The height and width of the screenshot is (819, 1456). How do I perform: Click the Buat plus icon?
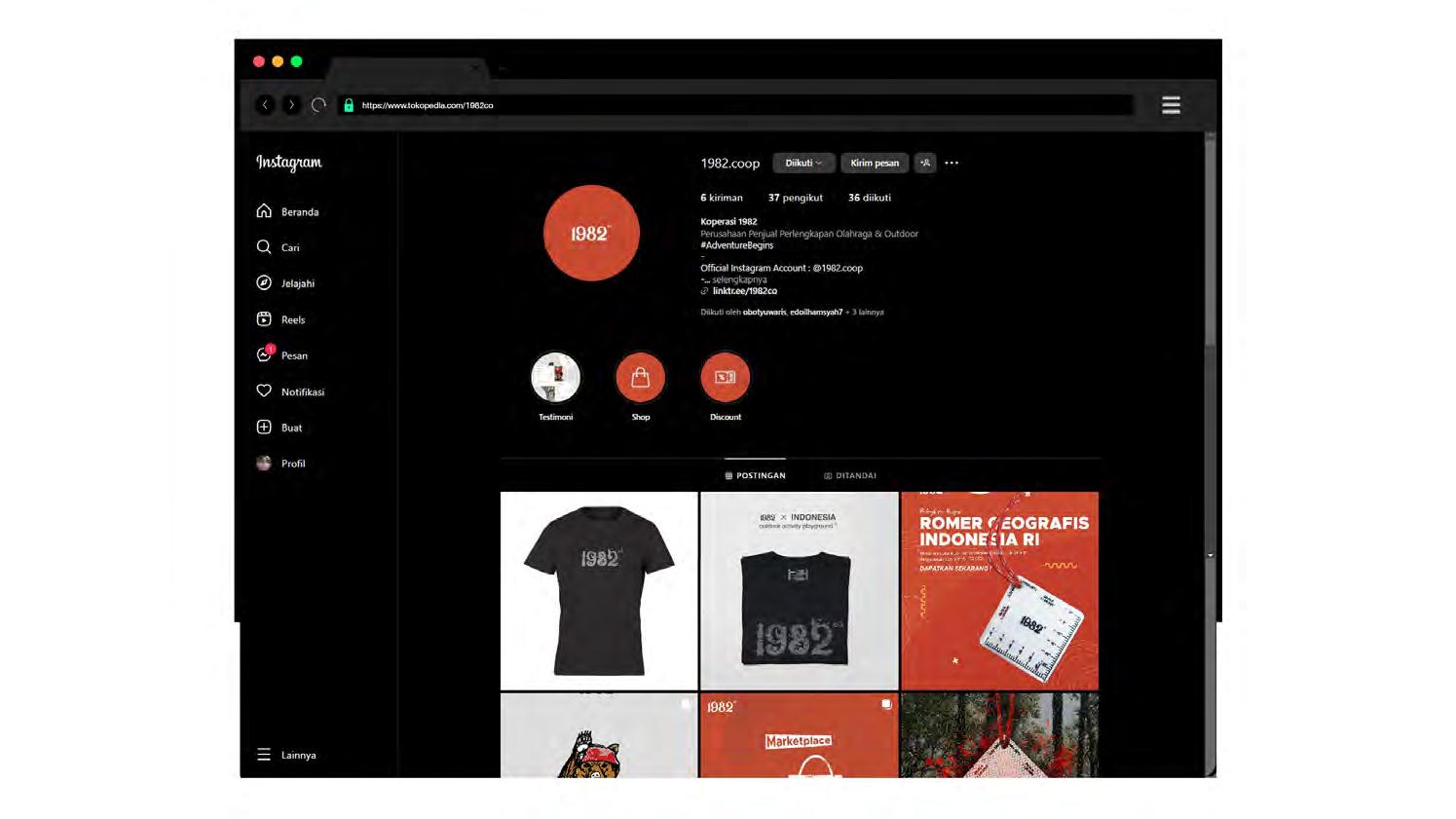coord(264,428)
